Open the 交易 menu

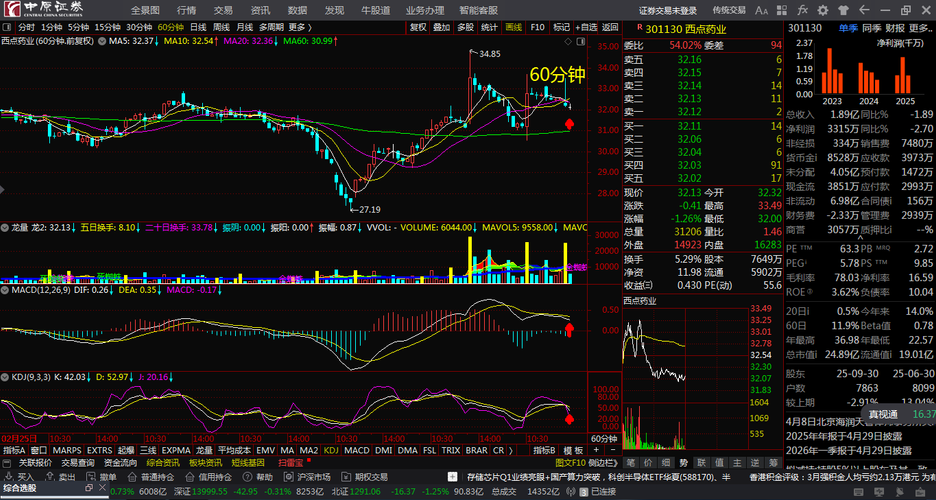[x=223, y=10]
